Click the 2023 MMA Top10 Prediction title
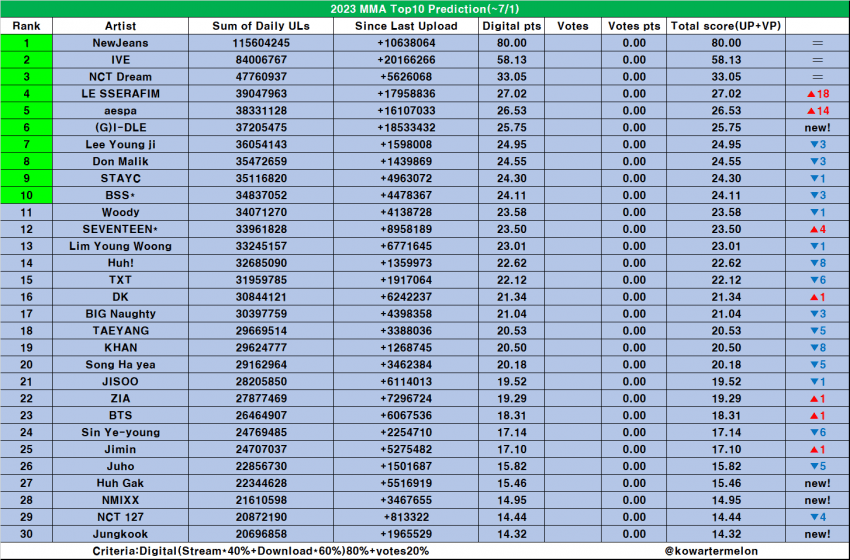850x560 pixels. click(x=423, y=9)
